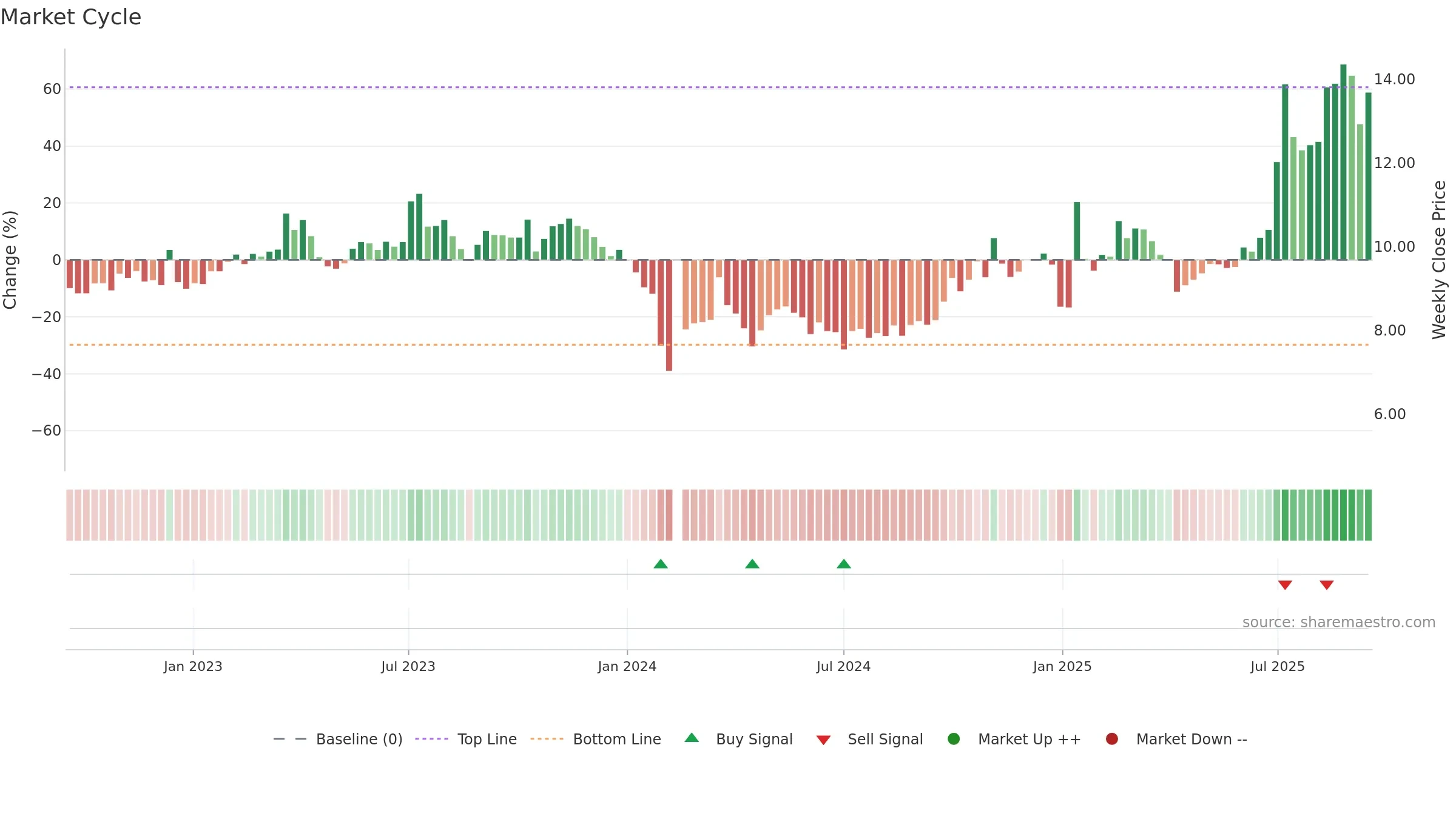Click the purple dotted Top Line
The width and height of the screenshot is (1456, 819).
(x=719, y=87)
